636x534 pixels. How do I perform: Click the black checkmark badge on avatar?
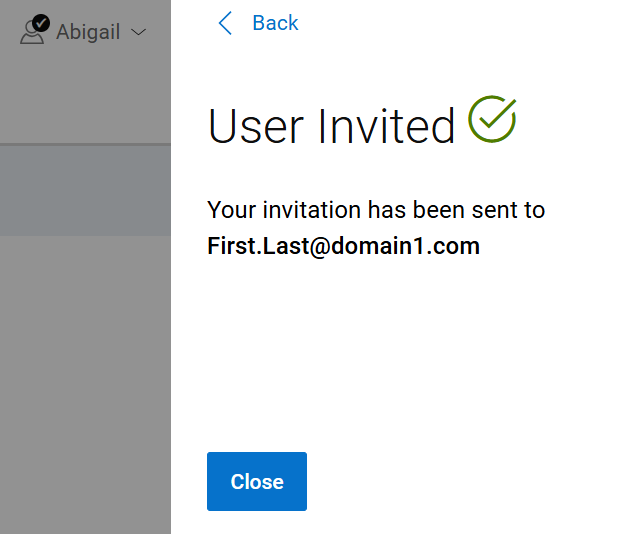pyautogui.click(x=41, y=23)
